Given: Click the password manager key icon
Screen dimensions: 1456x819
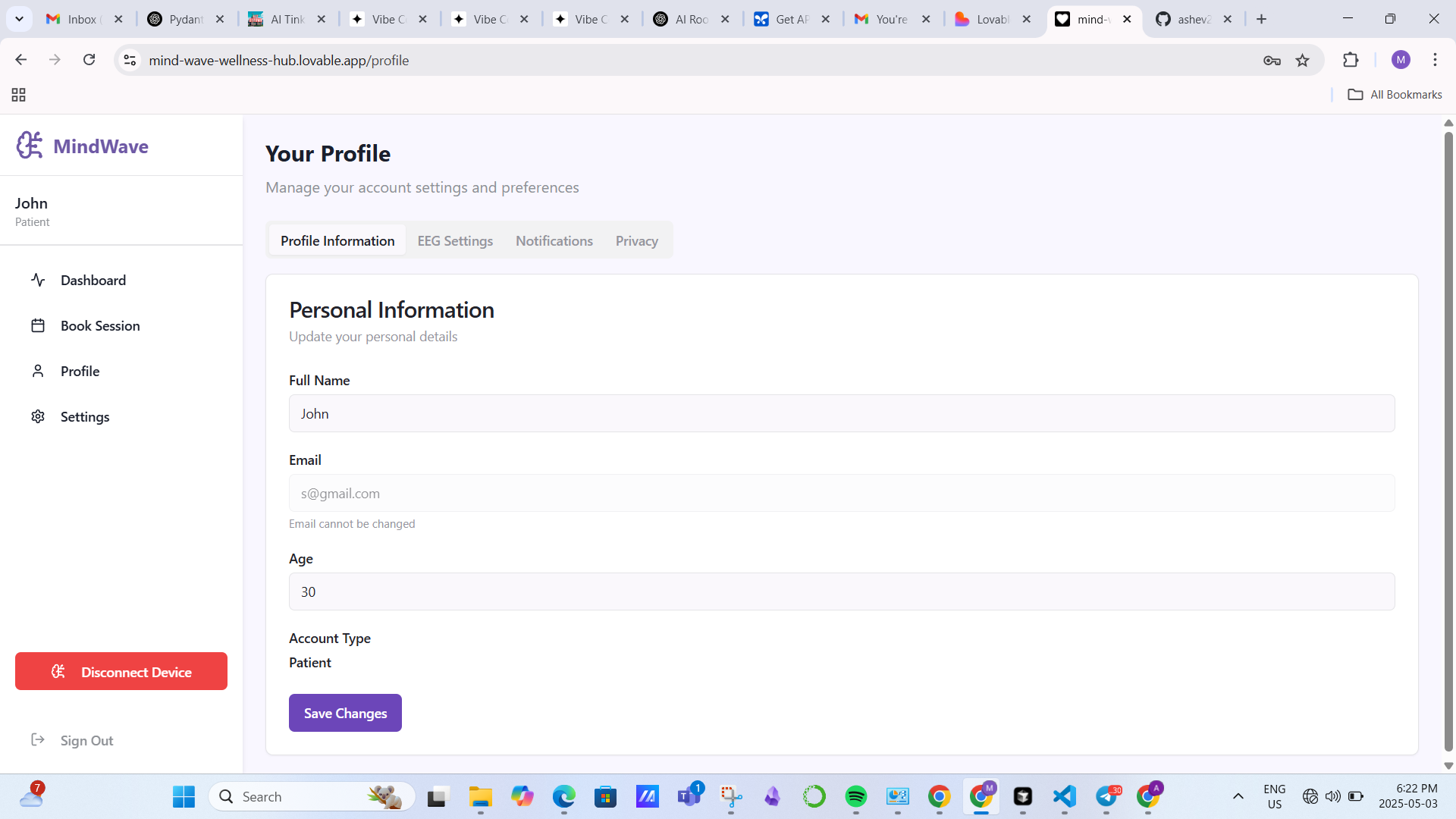Looking at the screenshot, I should tap(1272, 61).
